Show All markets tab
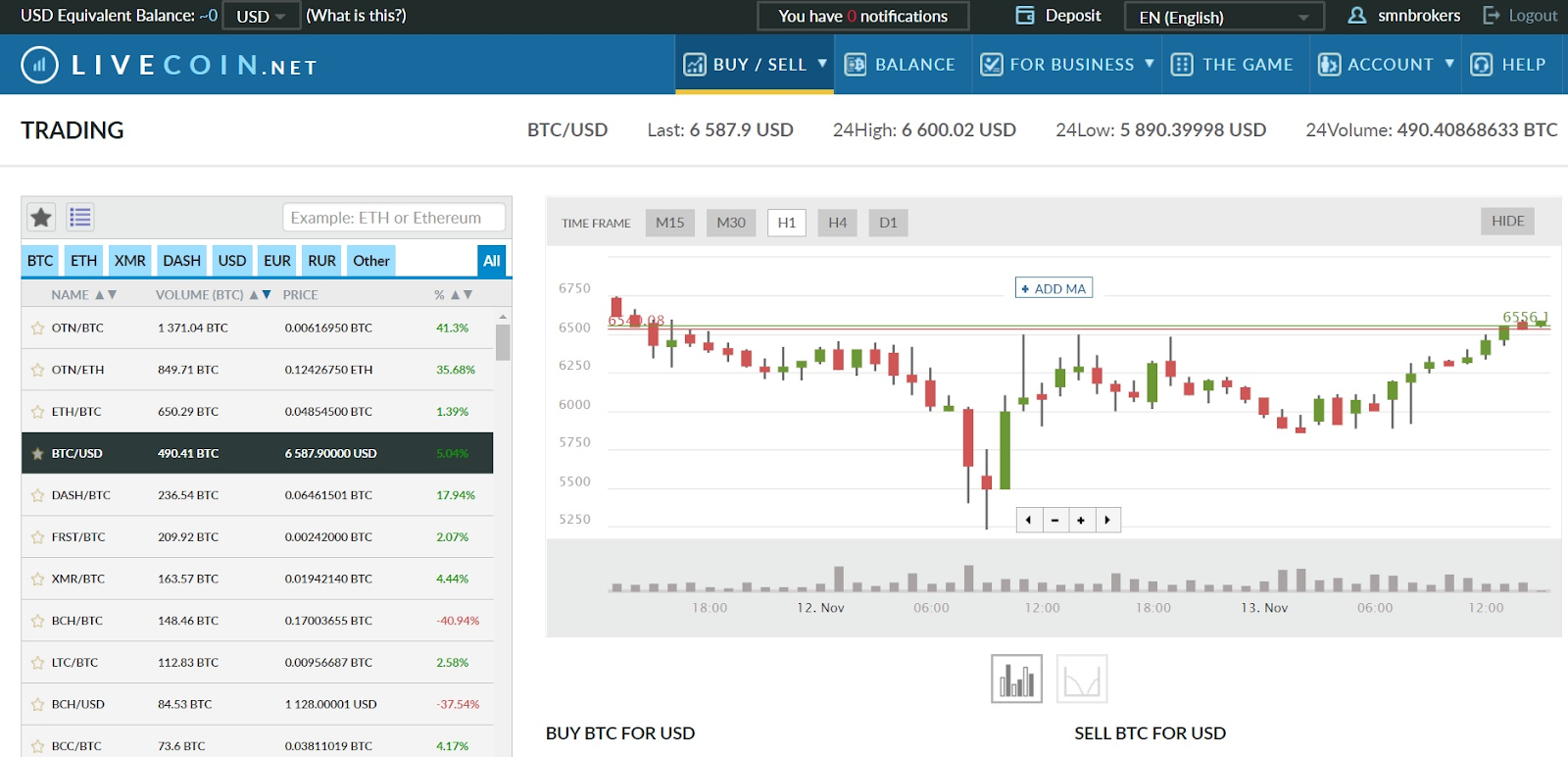 coord(492,261)
